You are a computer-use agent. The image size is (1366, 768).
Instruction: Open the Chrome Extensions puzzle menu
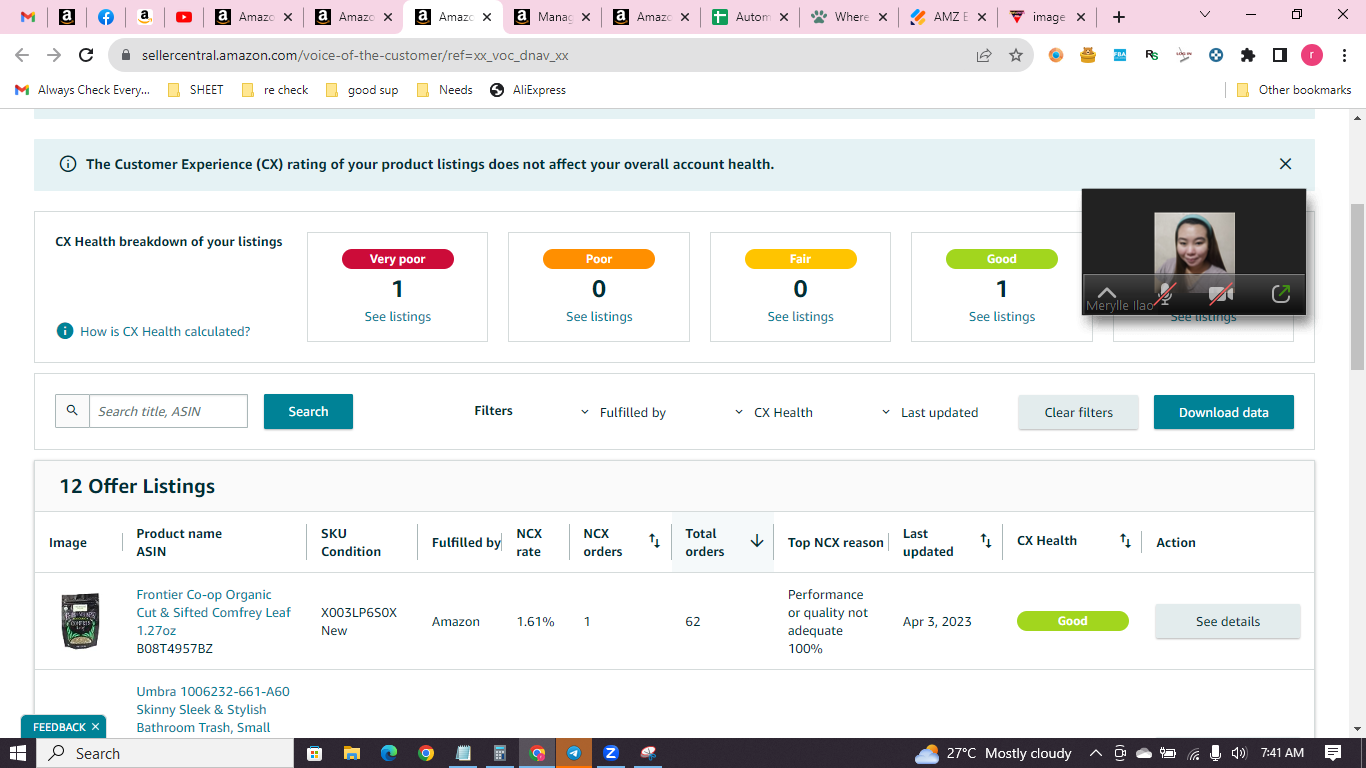(1248, 55)
